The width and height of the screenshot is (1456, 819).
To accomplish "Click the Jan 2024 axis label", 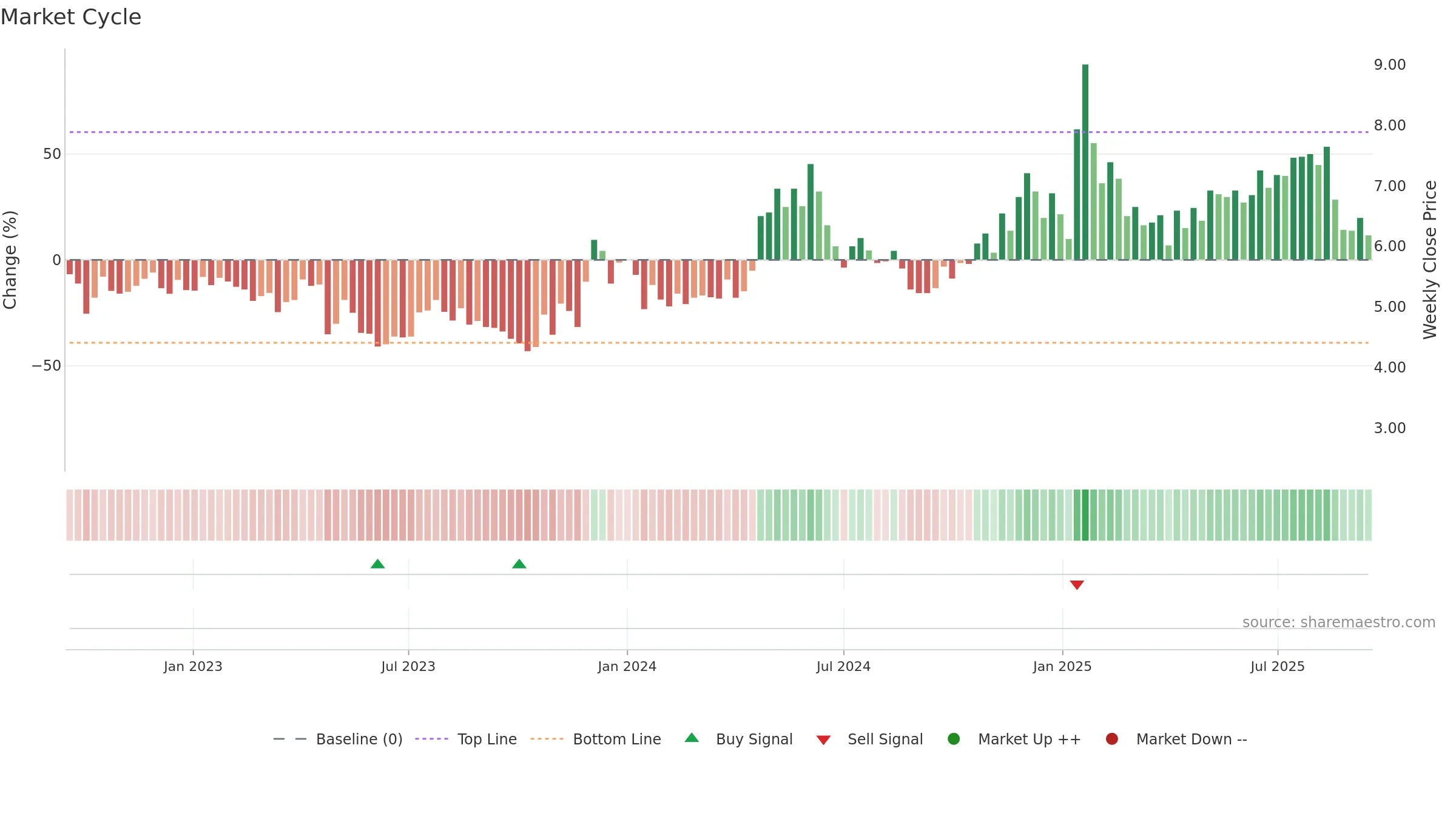I will [627, 667].
